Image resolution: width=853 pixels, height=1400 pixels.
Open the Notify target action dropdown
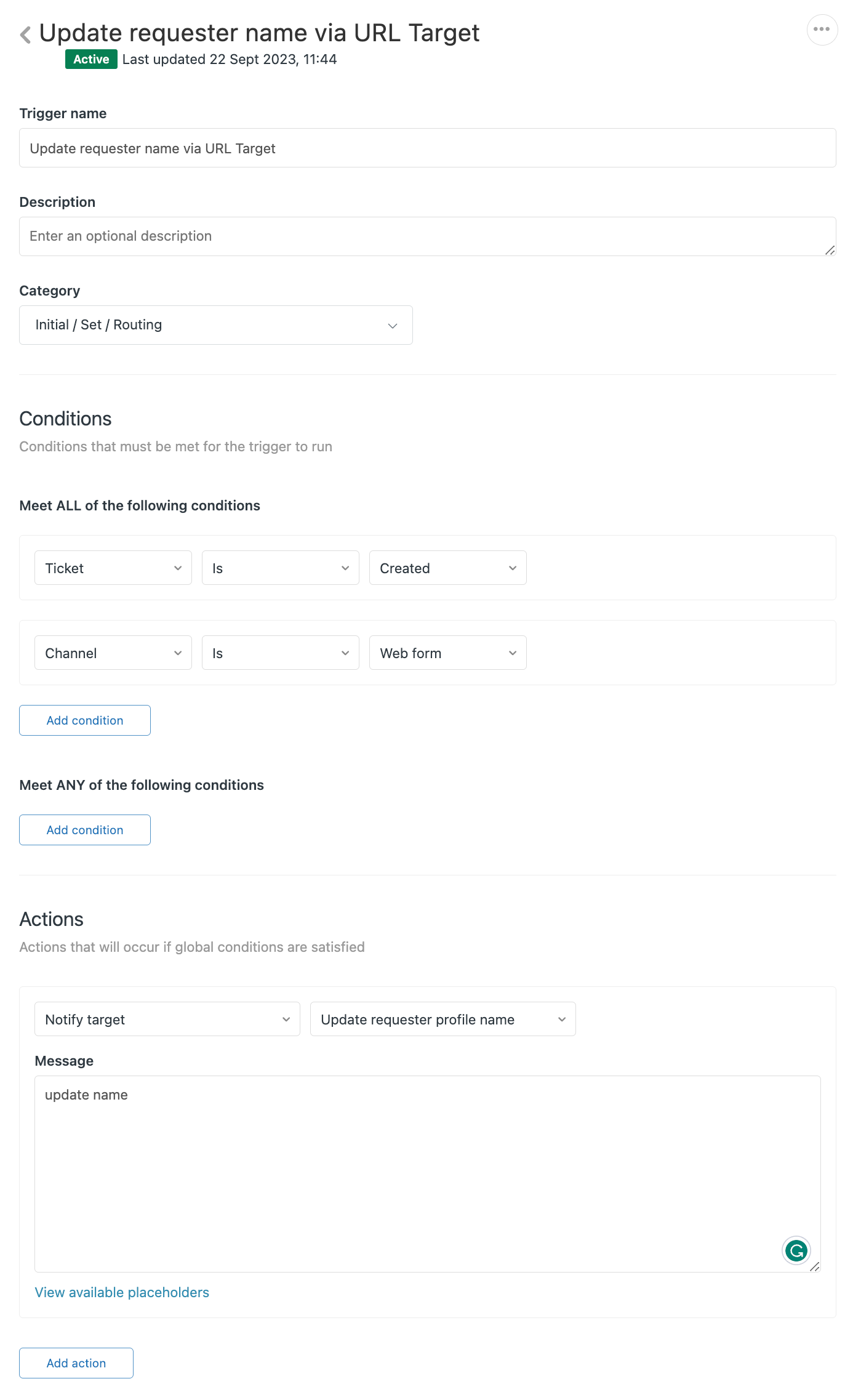coord(167,1019)
